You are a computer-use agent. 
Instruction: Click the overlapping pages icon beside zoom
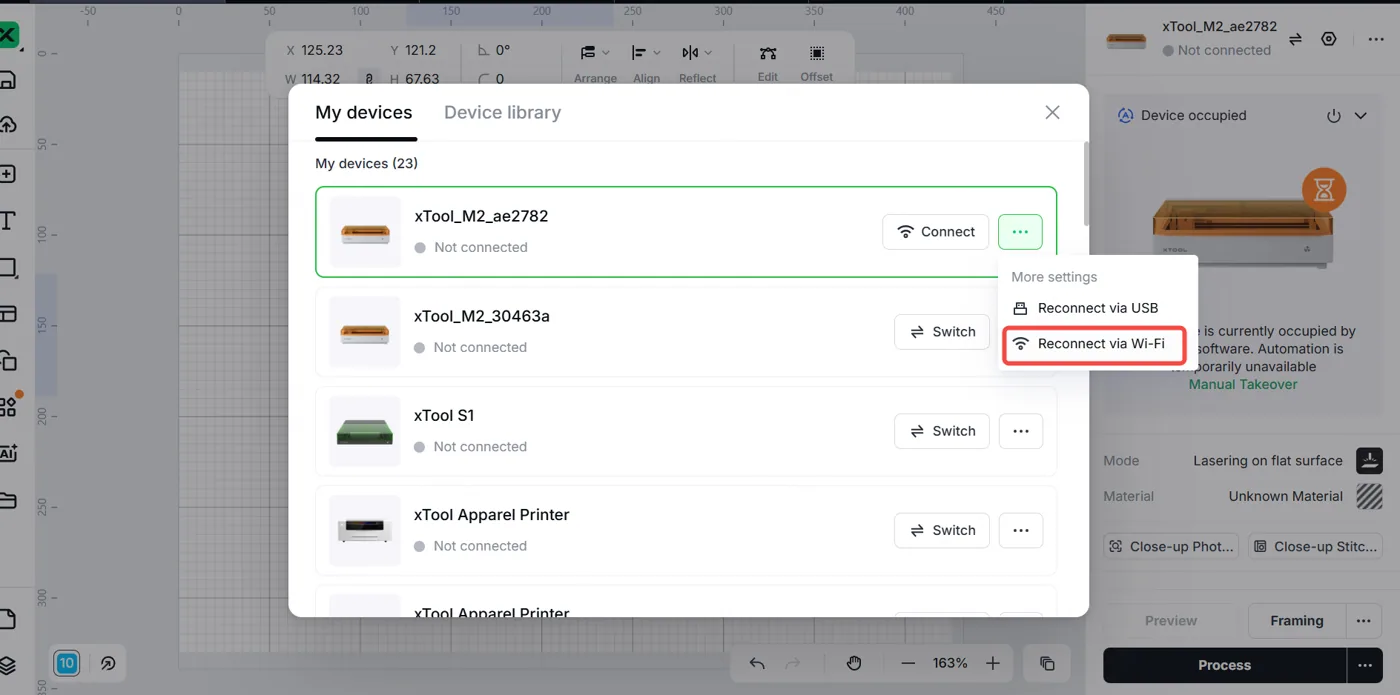[1047, 663]
